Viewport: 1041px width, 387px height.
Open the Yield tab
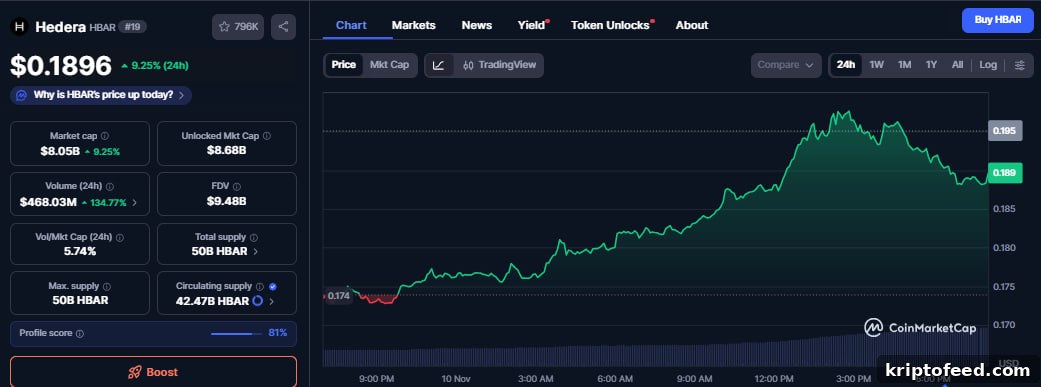click(x=532, y=25)
